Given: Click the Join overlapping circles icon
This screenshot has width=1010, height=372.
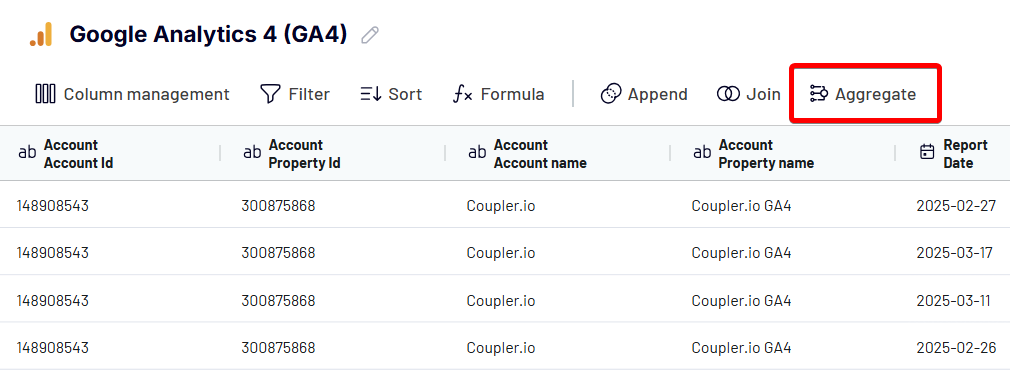Looking at the screenshot, I should (x=728, y=94).
